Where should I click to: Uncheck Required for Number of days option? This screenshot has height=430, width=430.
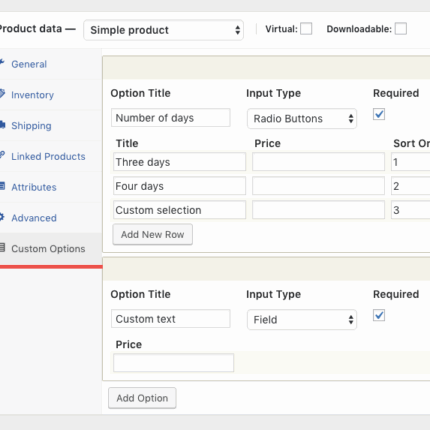click(379, 114)
